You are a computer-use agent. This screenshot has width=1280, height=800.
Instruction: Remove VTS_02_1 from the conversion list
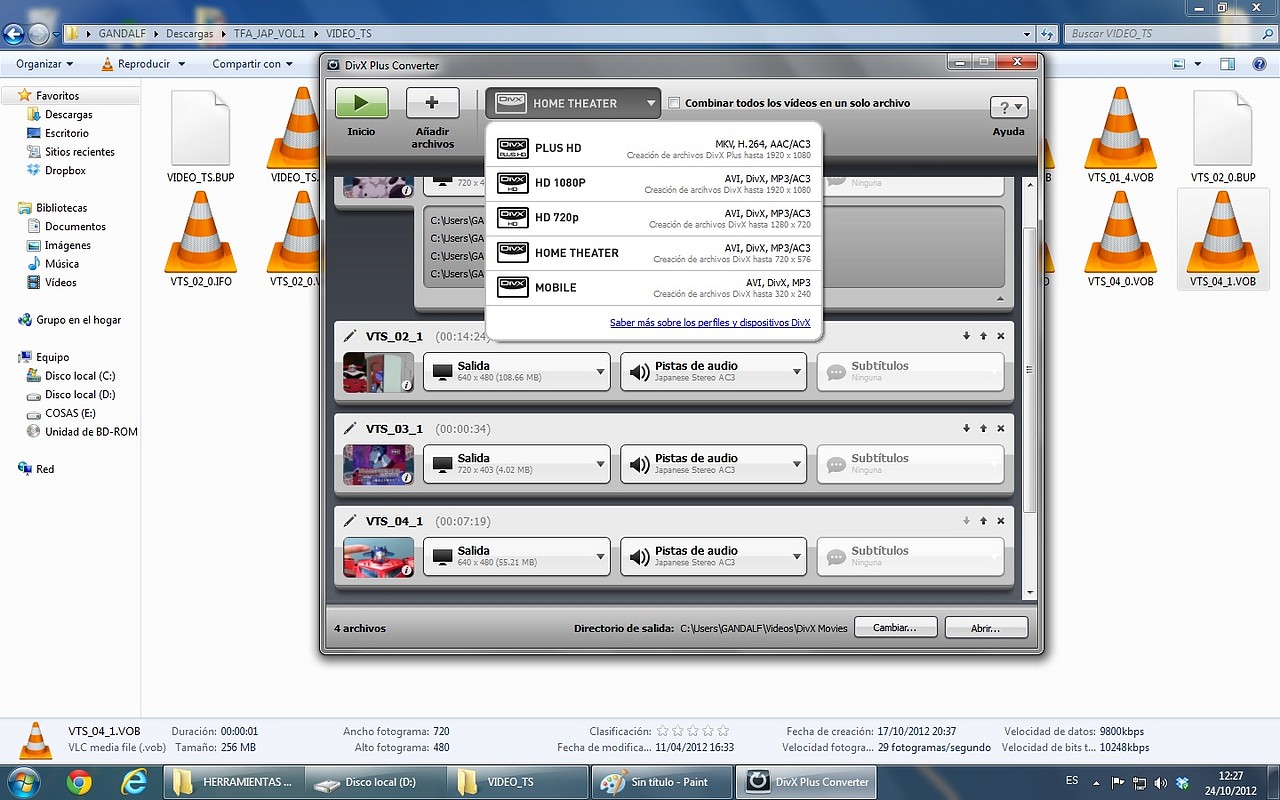[1000, 336]
